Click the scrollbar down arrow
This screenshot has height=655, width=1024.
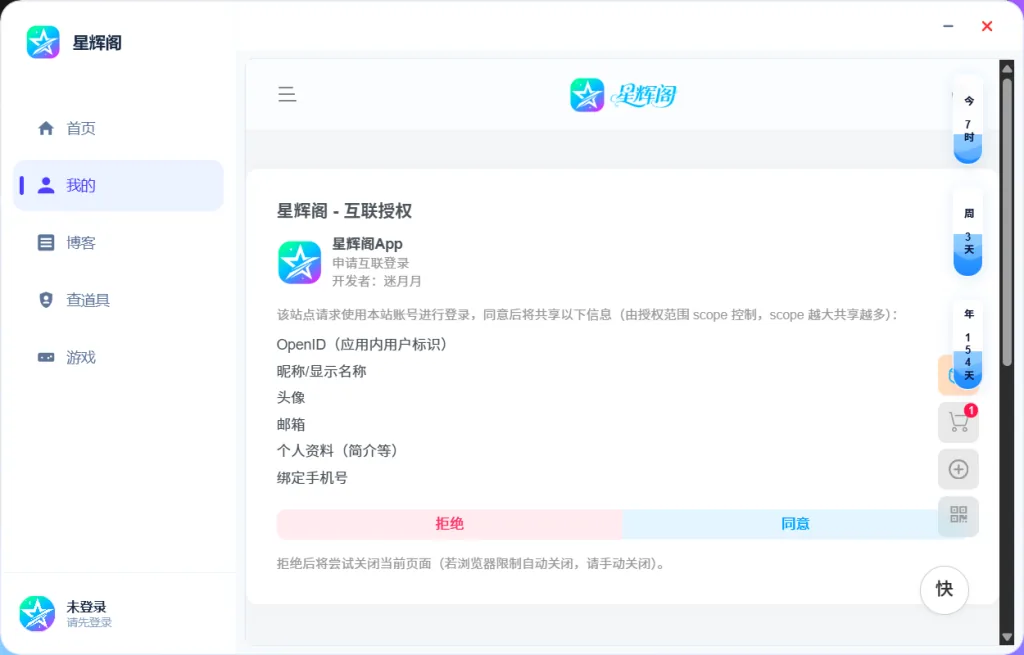pyautogui.click(x=1007, y=637)
